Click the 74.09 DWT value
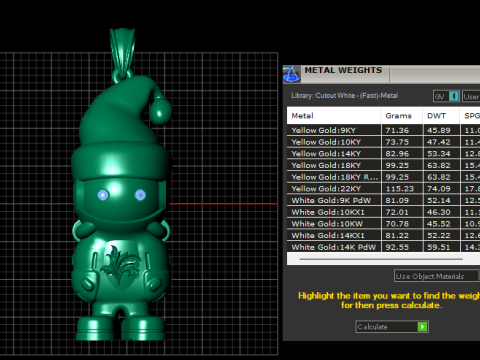This screenshot has width=480, height=360. (x=439, y=189)
